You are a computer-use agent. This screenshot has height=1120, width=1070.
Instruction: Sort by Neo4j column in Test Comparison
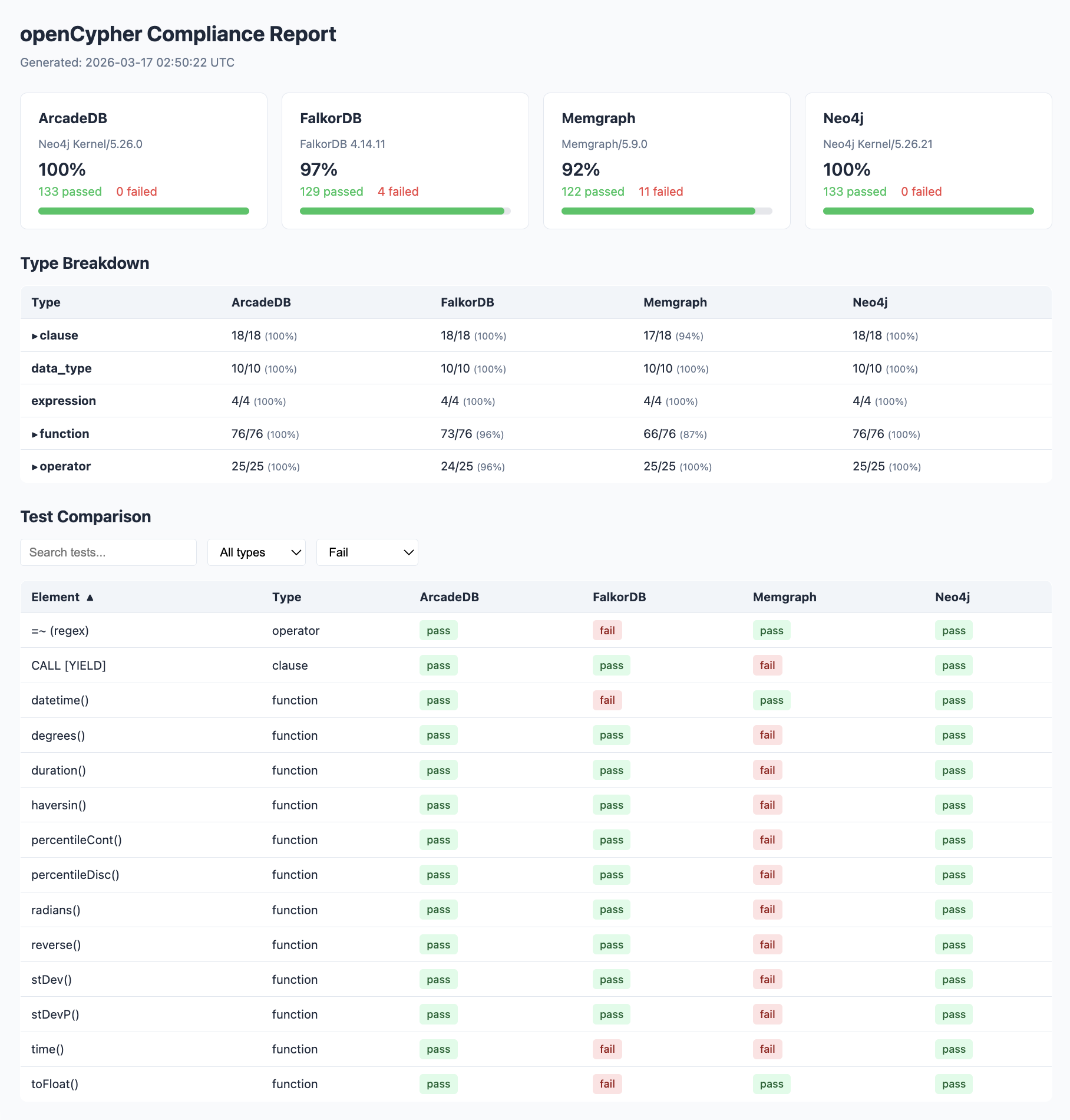952,597
